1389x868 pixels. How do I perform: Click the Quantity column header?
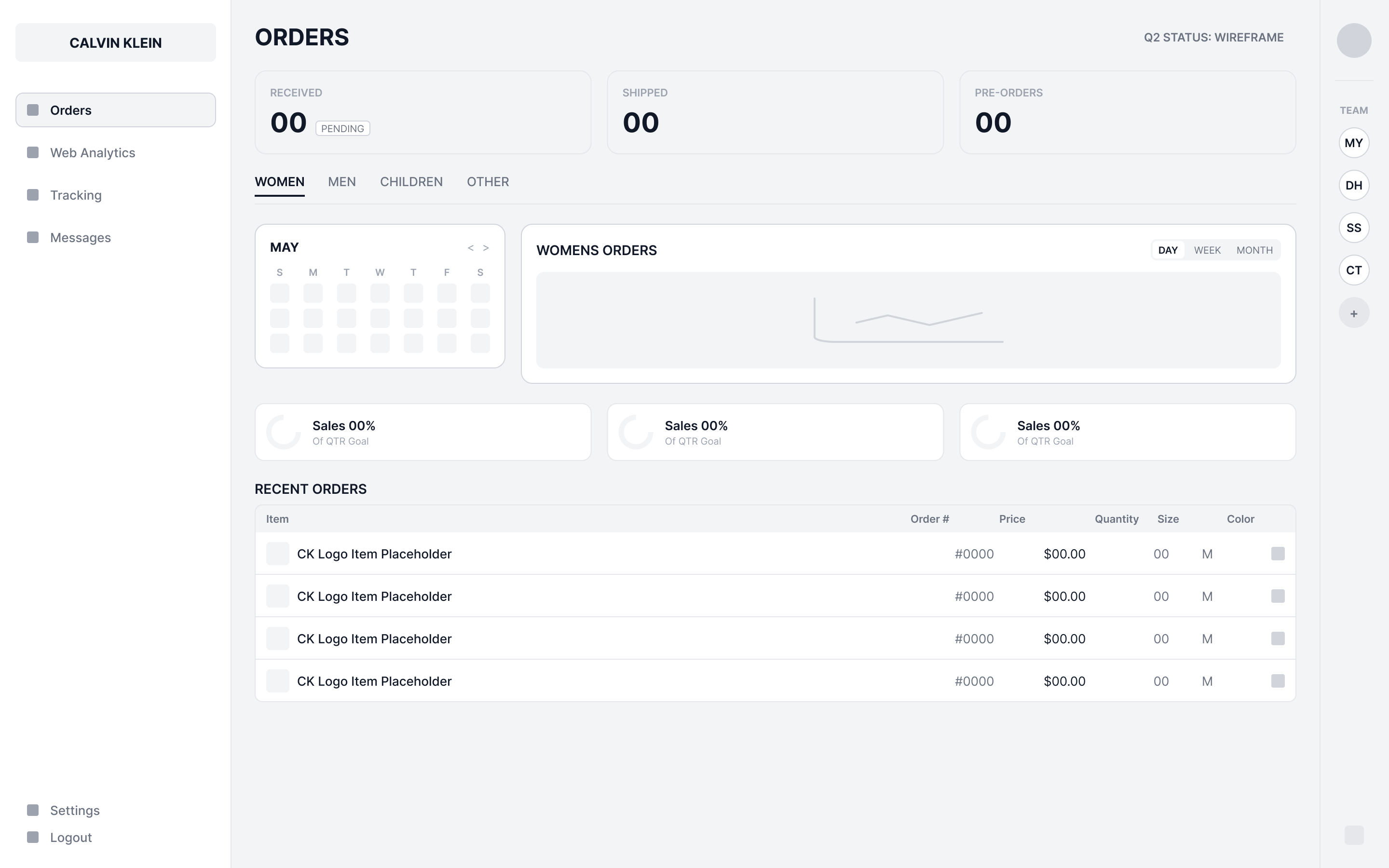click(x=1117, y=519)
